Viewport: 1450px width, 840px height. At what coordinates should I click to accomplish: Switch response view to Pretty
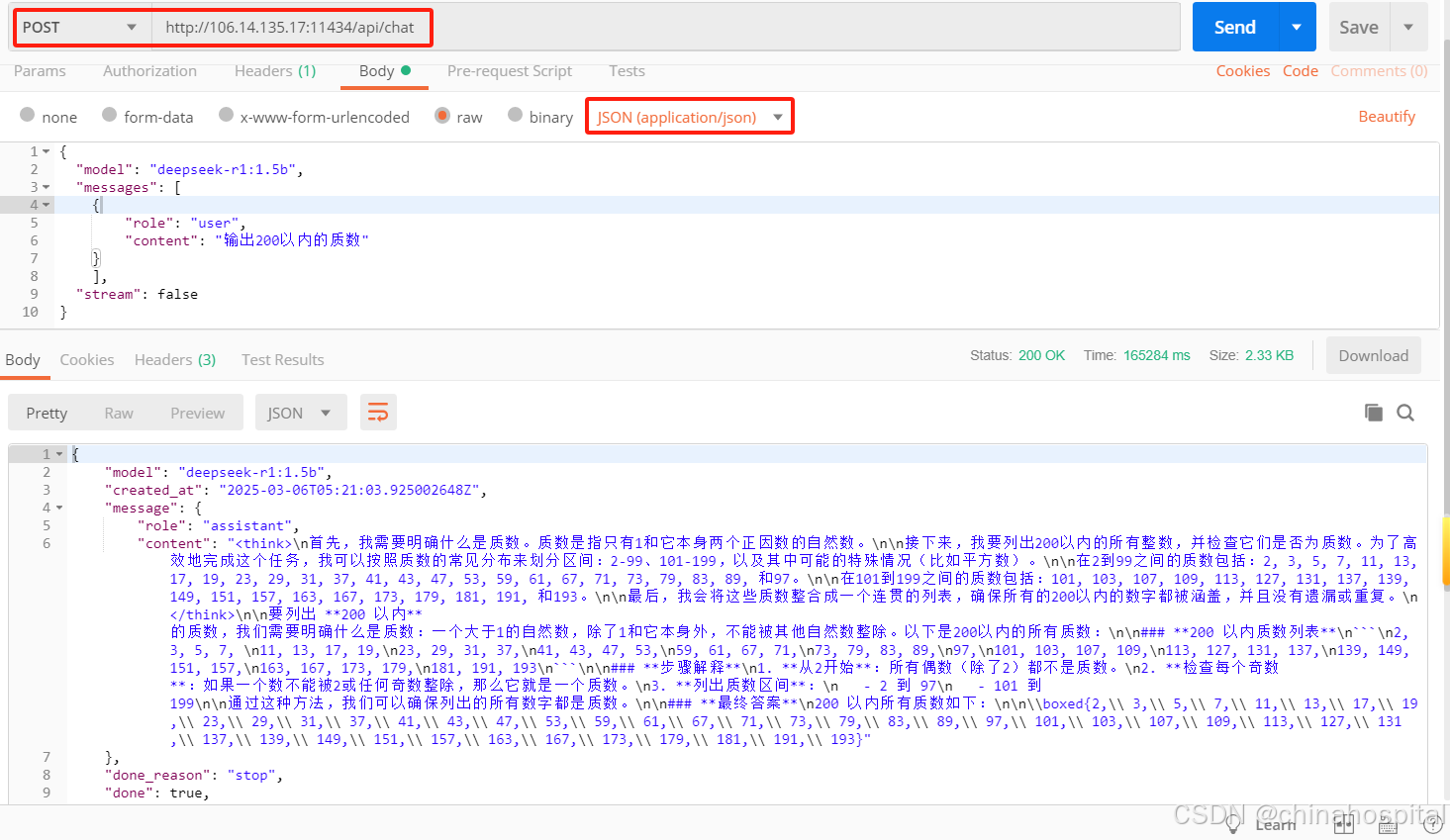(47, 413)
